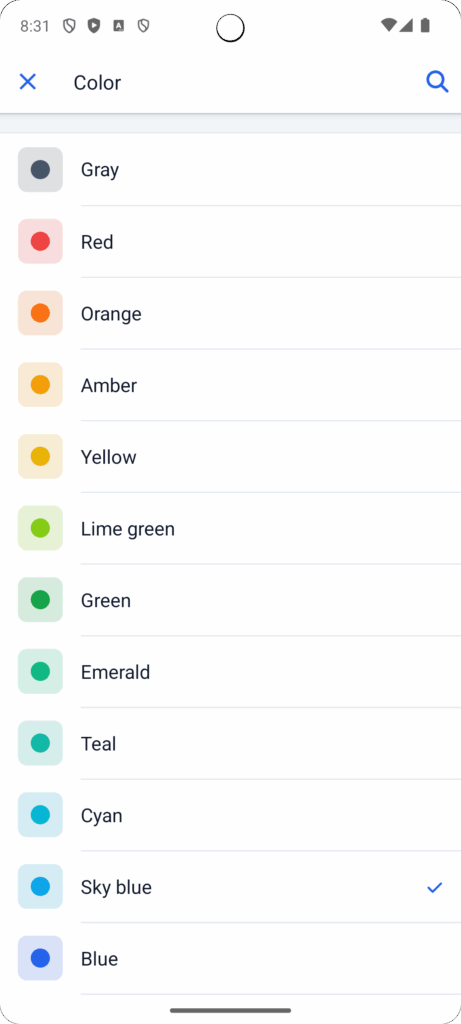
Task: Click the Sky blue checkmark
Action: point(435,888)
